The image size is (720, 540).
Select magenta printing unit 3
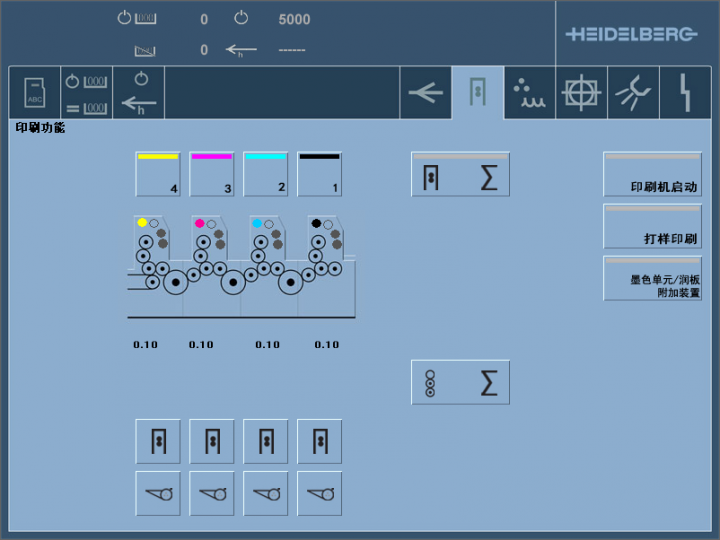pyautogui.click(x=212, y=174)
